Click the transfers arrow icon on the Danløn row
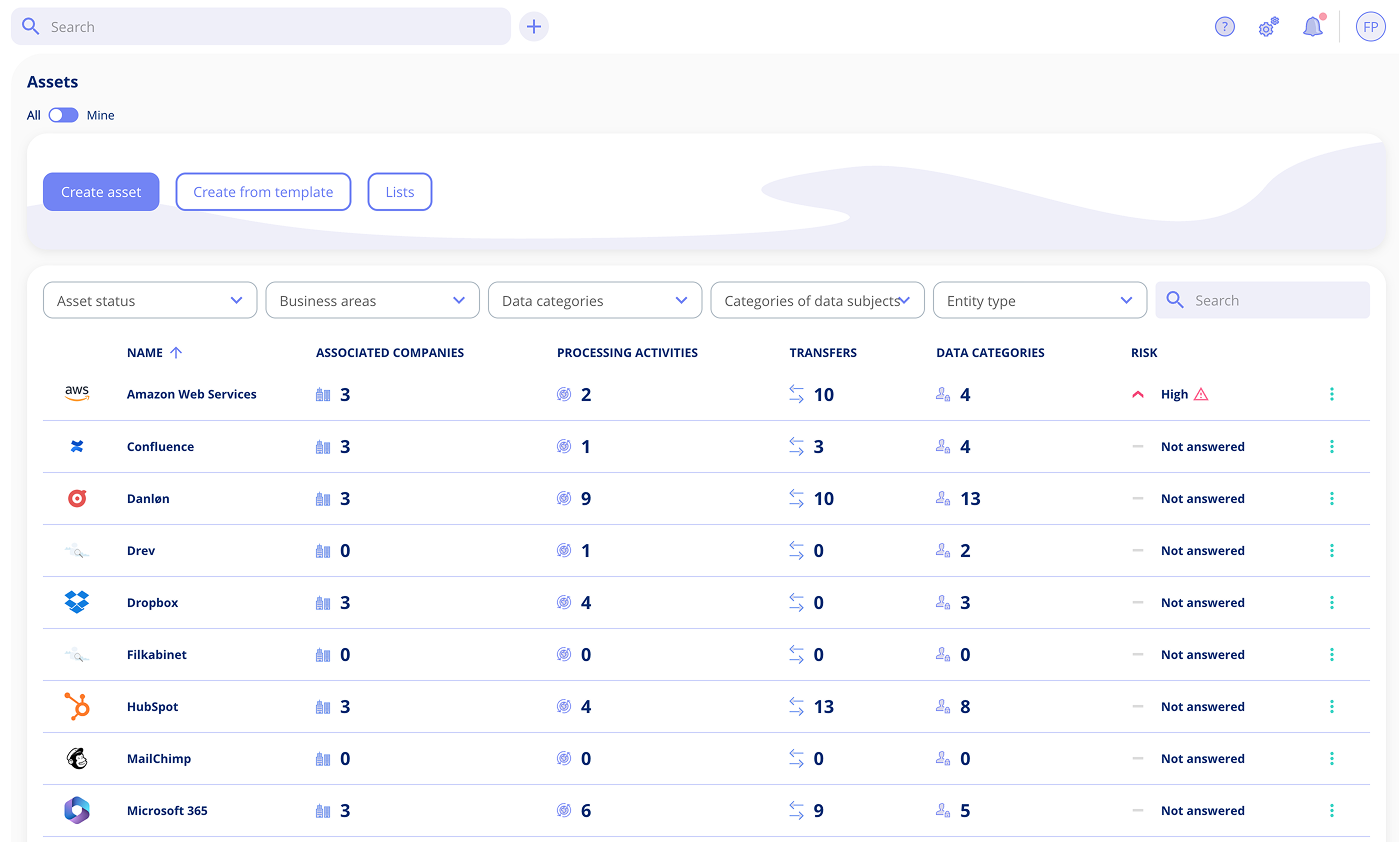 (x=797, y=498)
